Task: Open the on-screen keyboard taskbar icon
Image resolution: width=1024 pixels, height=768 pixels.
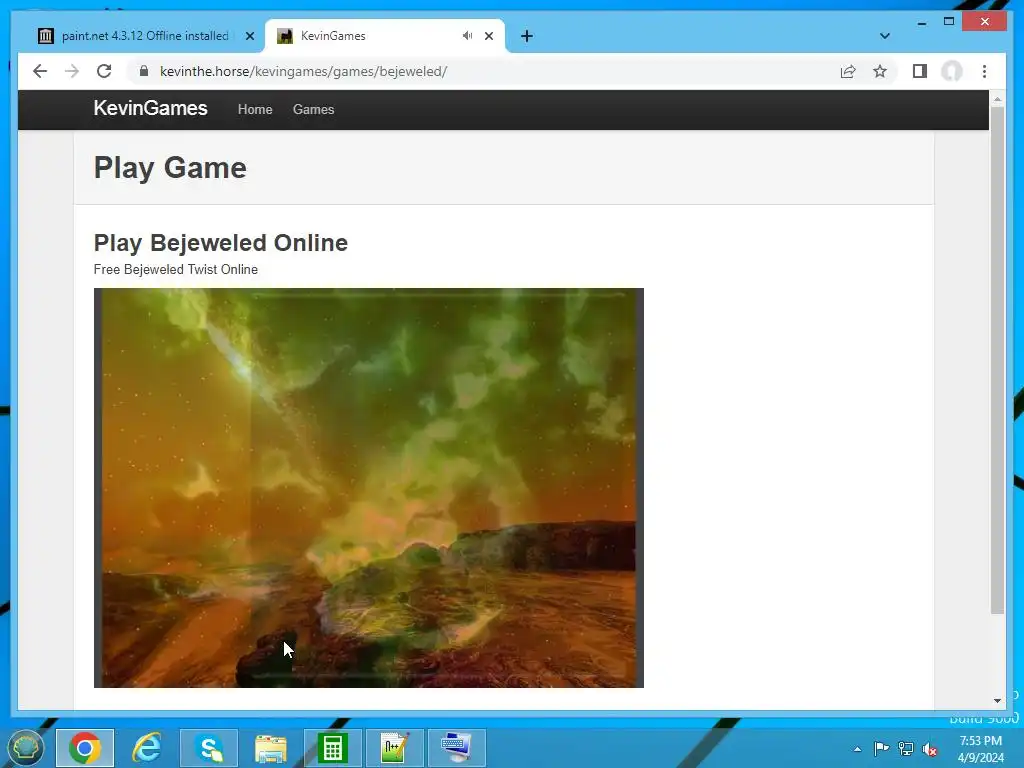Action: [x=457, y=748]
